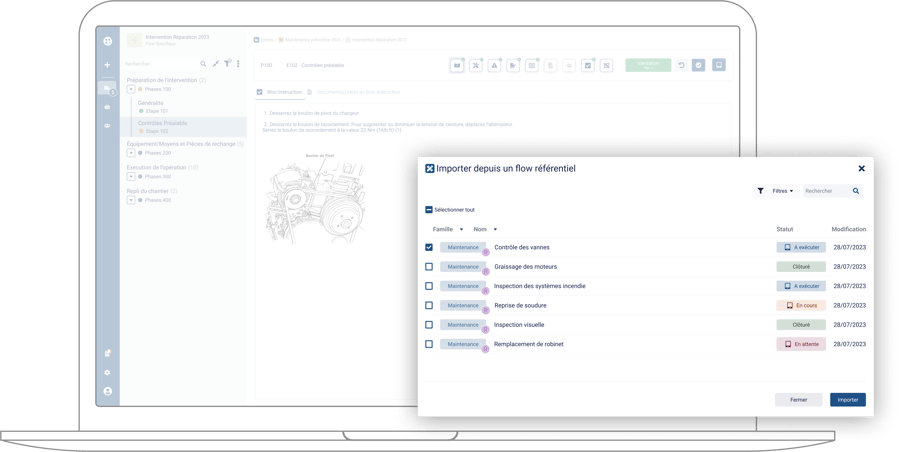Open the people icon in the left sidebar

[x=107, y=125]
